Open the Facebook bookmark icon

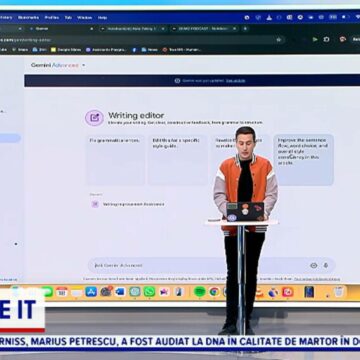[x=134, y=50]
